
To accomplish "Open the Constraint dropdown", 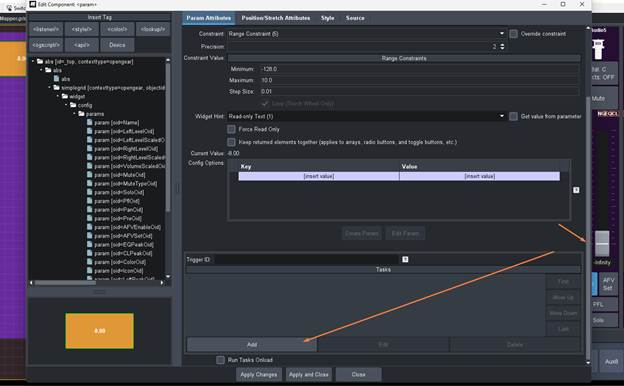I will coord(366,34).
